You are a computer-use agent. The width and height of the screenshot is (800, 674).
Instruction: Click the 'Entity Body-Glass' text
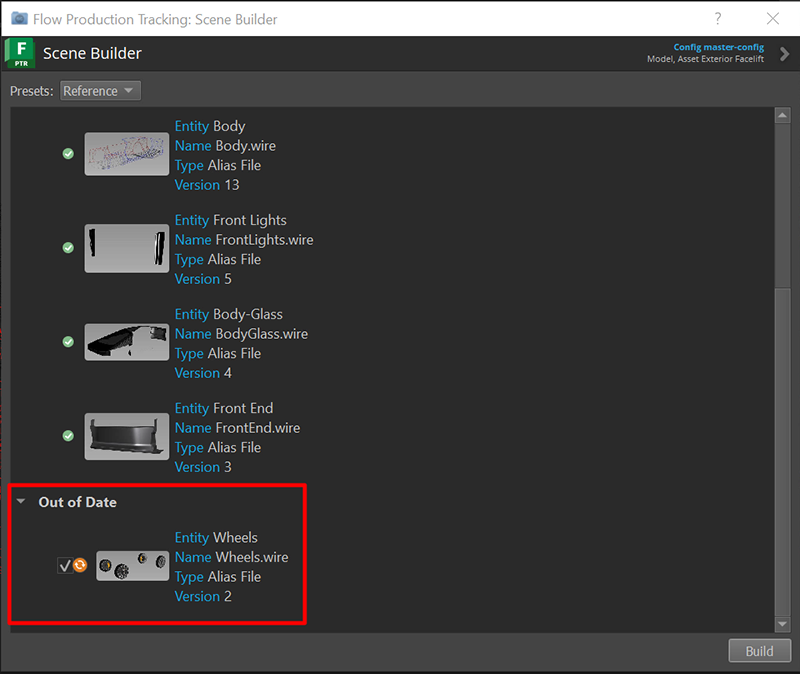coord(229,314)
